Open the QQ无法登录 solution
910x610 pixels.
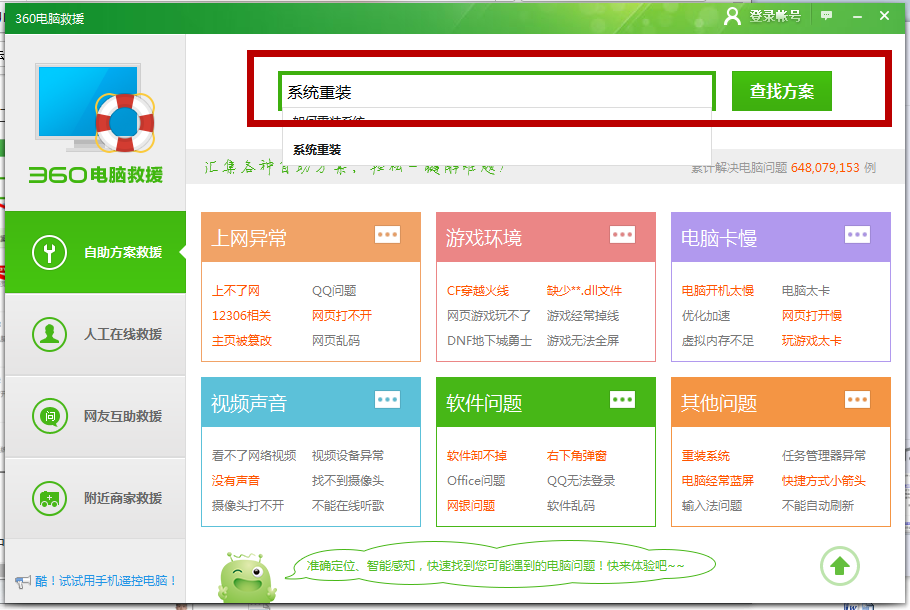(581, 481)
